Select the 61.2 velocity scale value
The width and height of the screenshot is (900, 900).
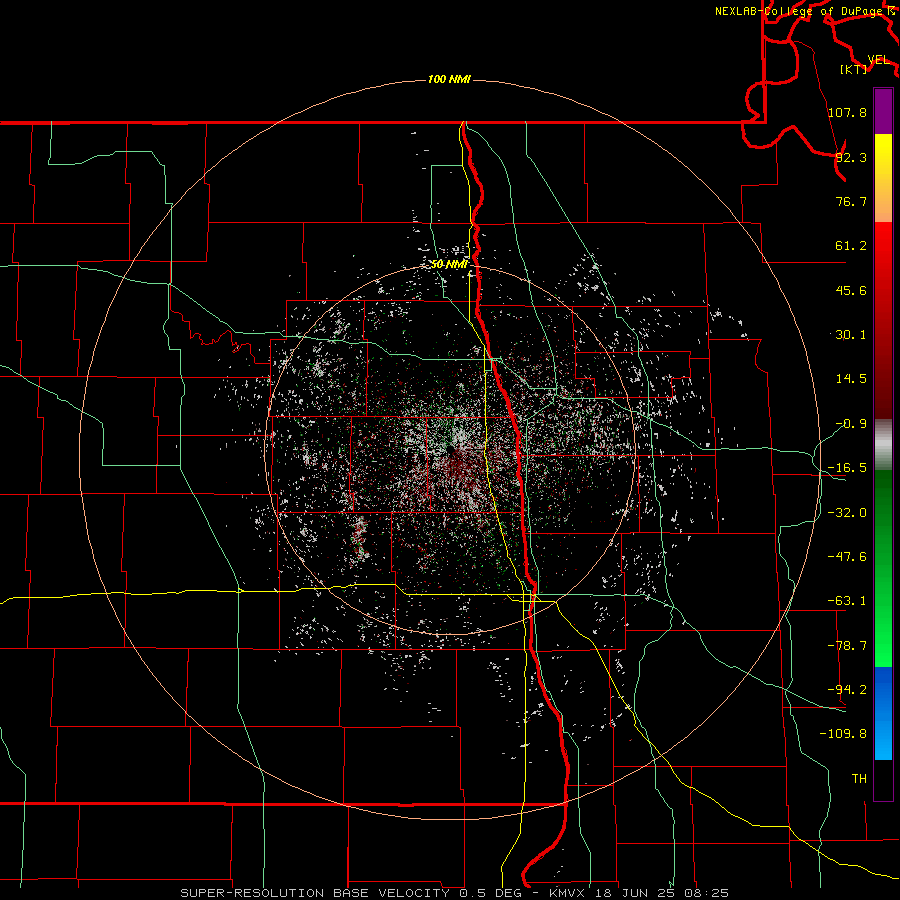pyautogui.click(x=851, y=246)
